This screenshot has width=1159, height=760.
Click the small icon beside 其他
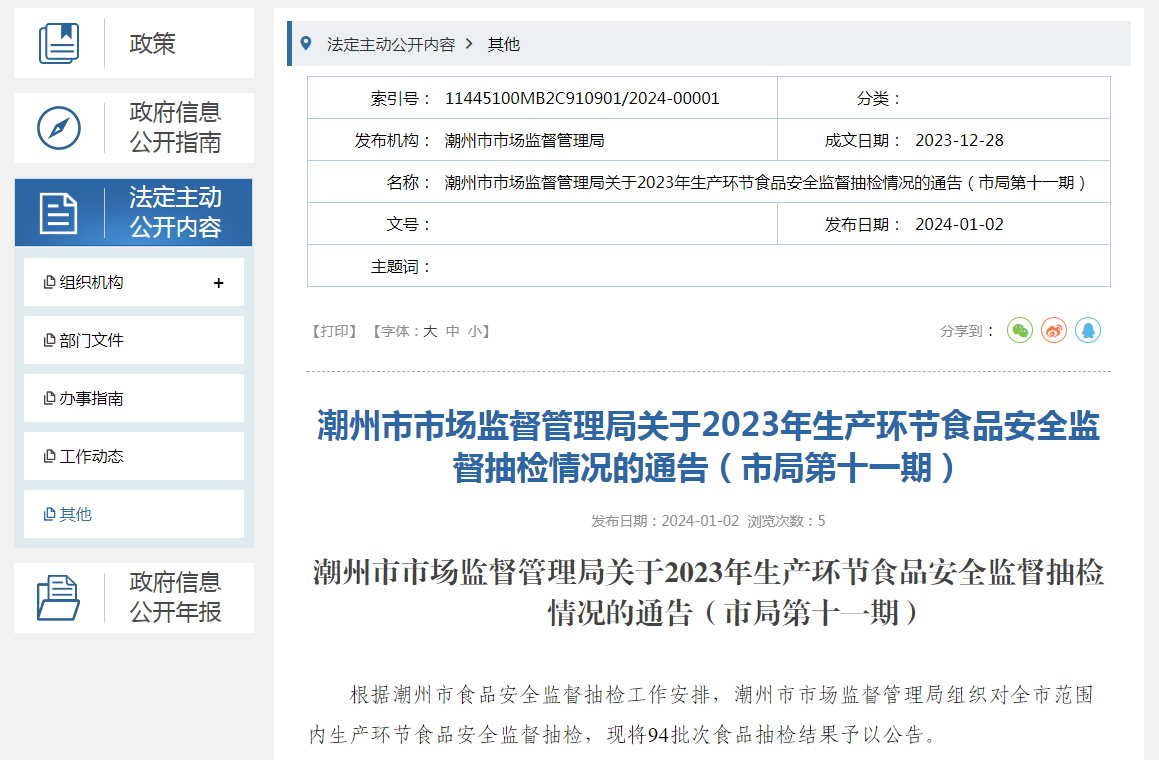(50, 514)
